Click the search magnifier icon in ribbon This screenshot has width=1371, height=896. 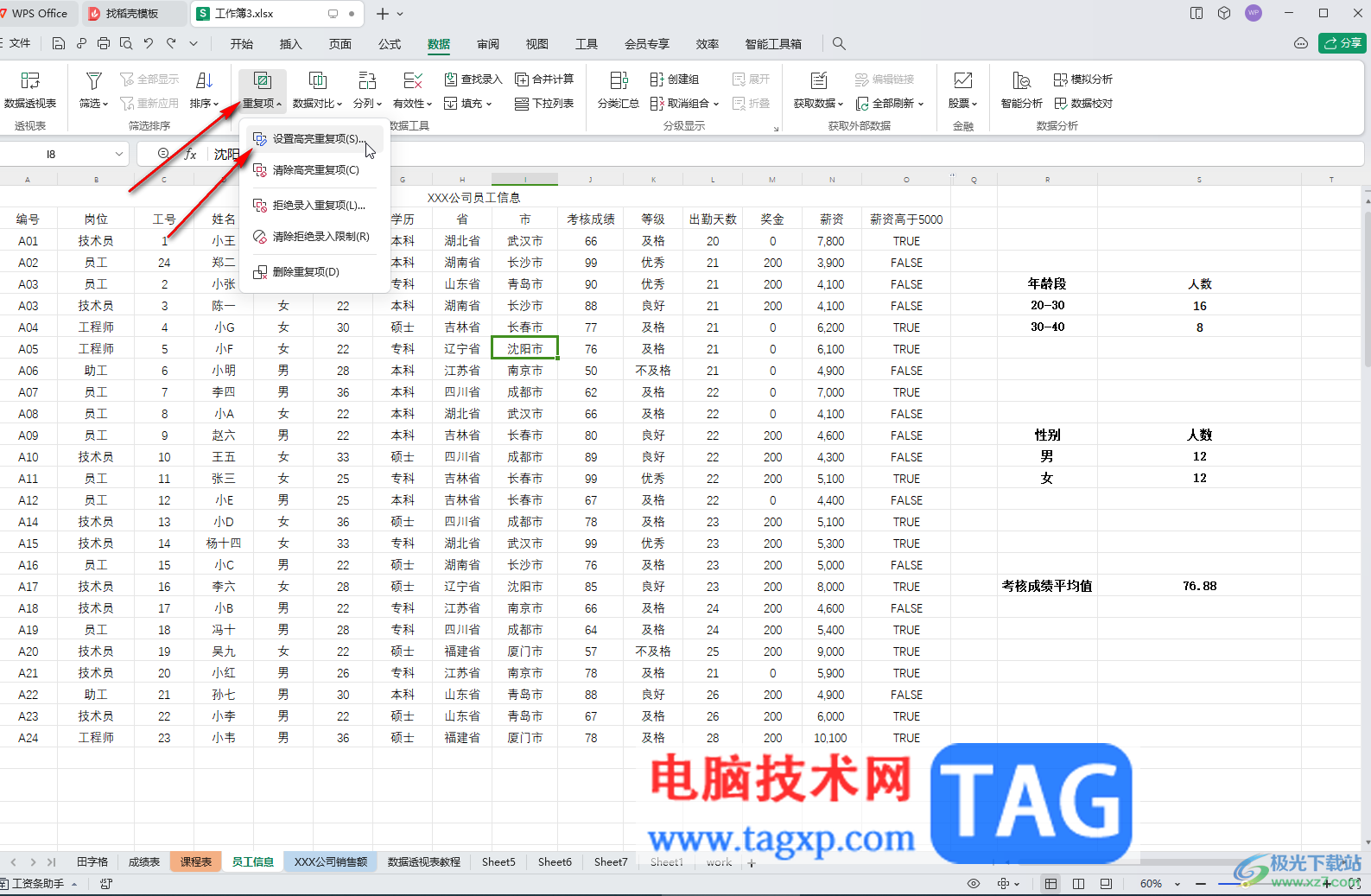839,43
